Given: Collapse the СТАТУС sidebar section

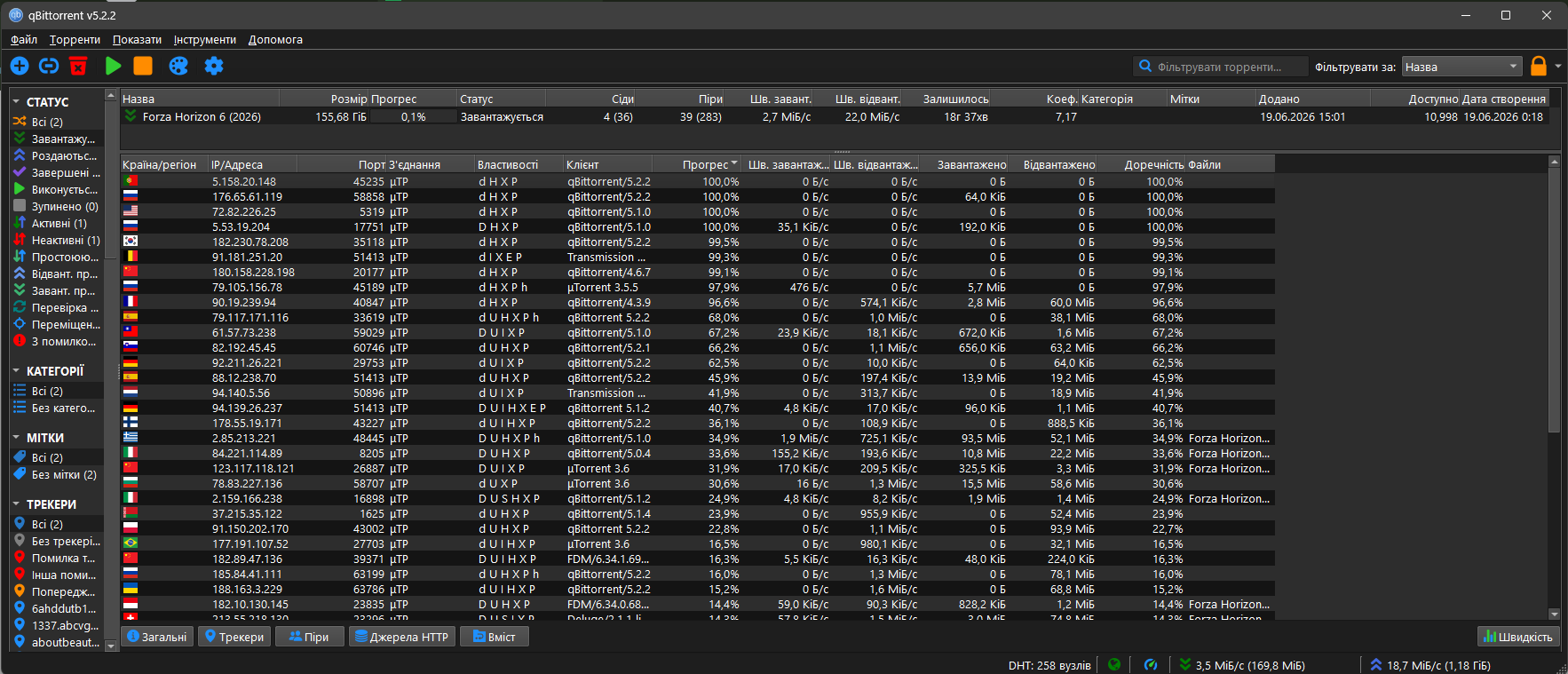Looking at the screenshot, I should (17, 102).
